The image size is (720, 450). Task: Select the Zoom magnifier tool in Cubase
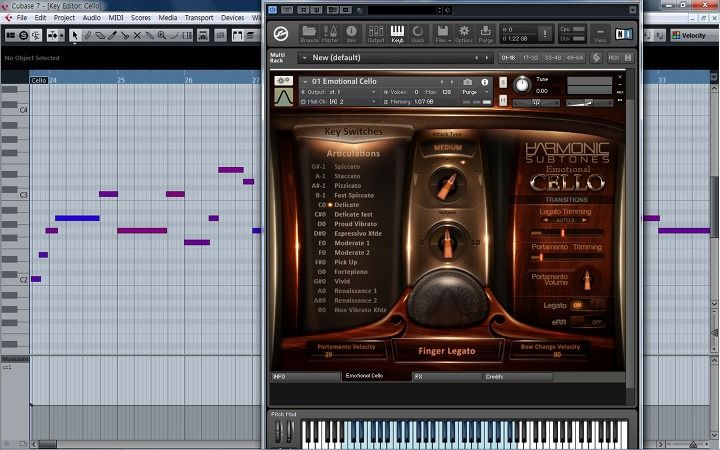tap(162, 35)
